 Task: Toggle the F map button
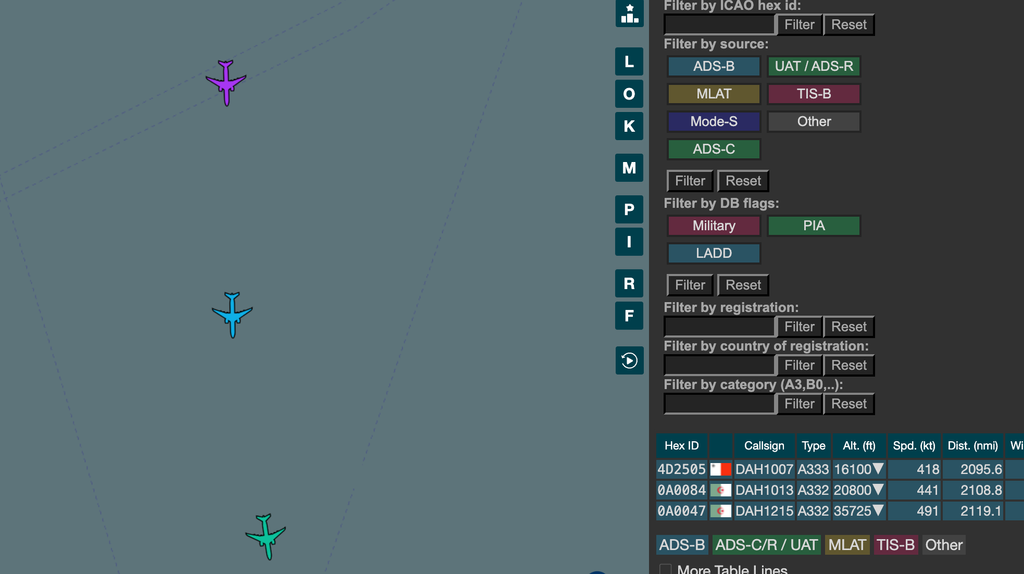[x=629, y=316]
